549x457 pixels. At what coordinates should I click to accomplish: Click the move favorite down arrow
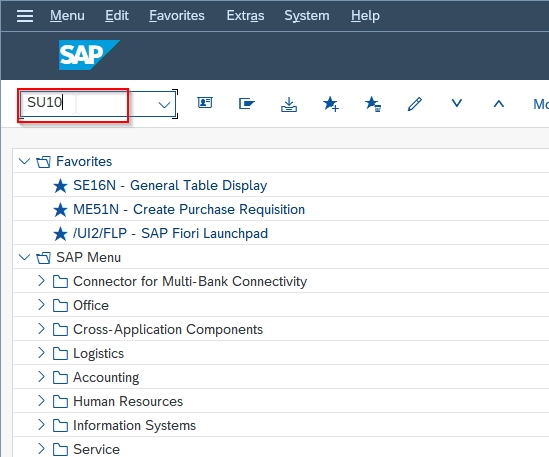[x=457, y=103]
